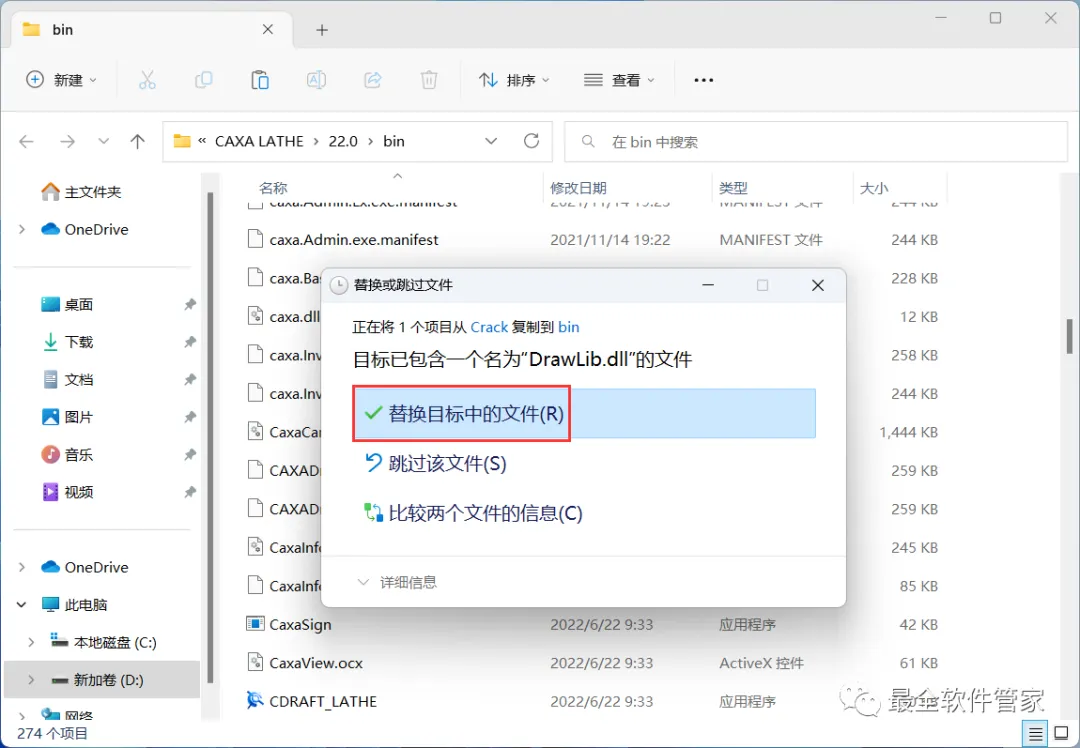Switch to large thumbnails view icon
Image resolution: width=1080 pixels, height=748 pixels.
coord(1061,734)
